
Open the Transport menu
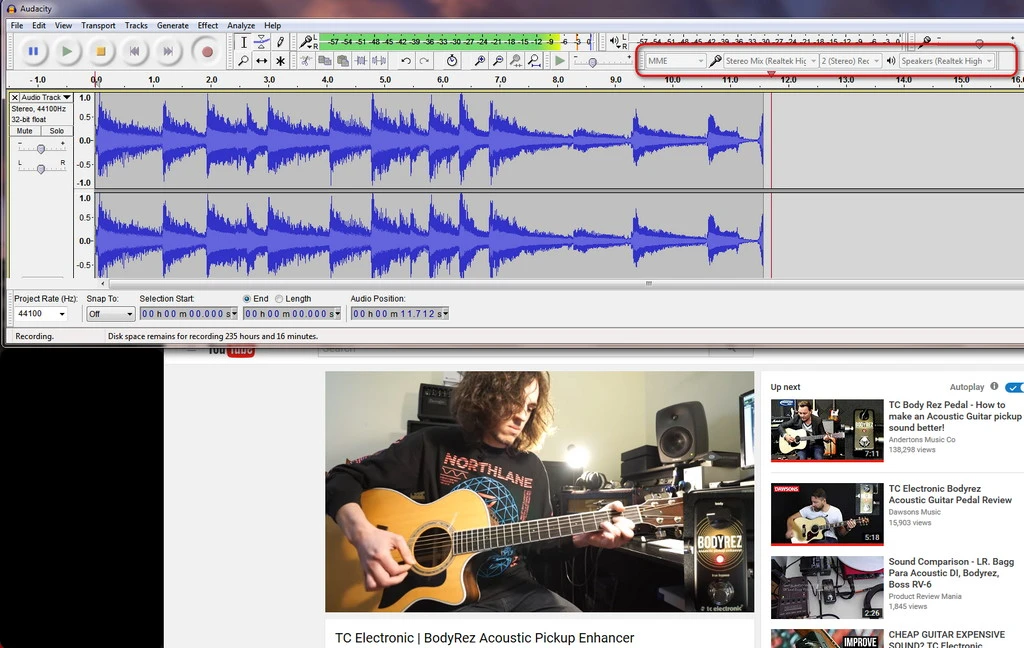(98, 25)
